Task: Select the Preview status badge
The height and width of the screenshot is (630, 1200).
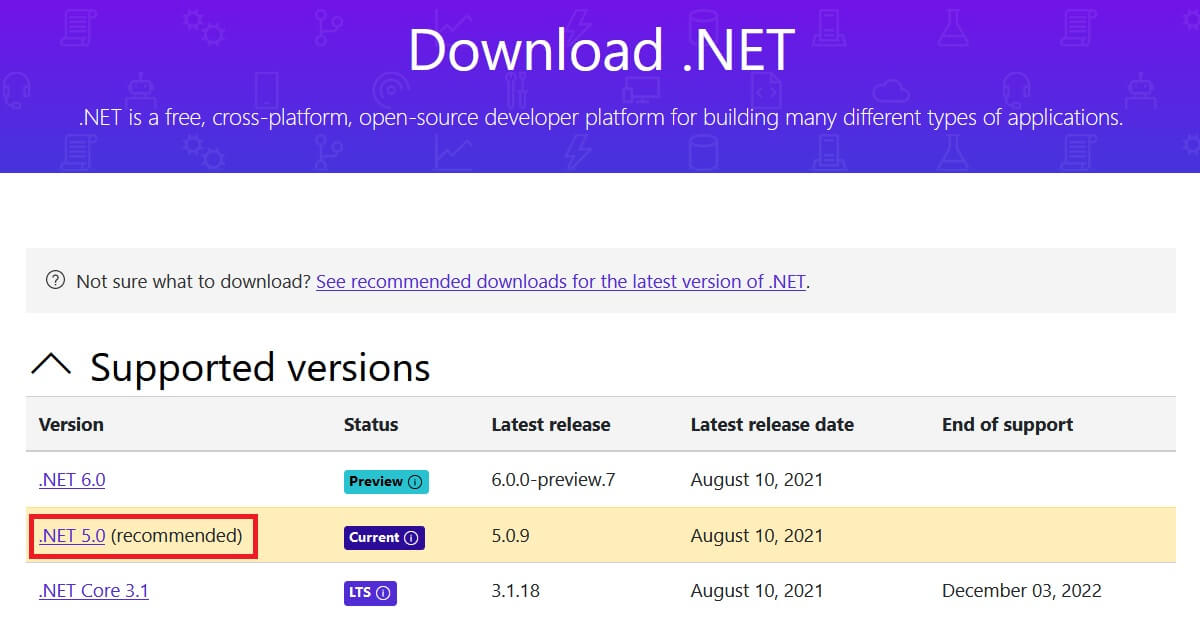Action: [386, 481]
